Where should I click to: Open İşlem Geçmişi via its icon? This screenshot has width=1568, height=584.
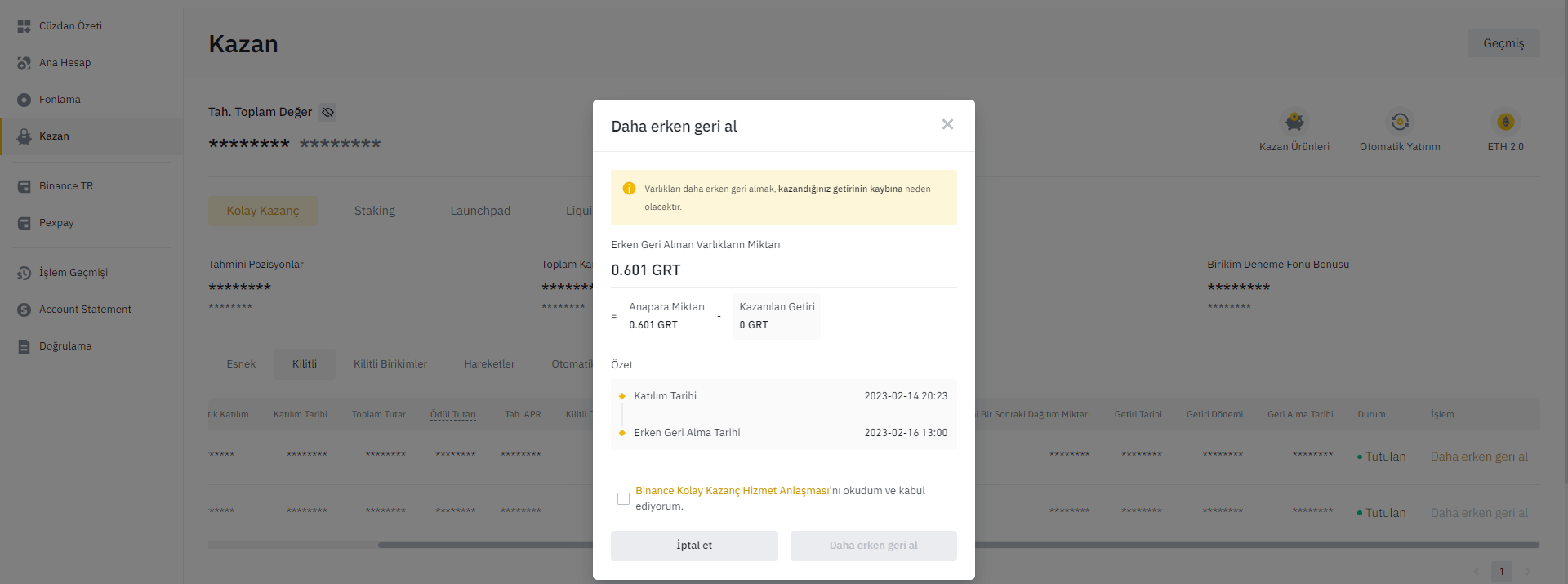coord(24,273)
